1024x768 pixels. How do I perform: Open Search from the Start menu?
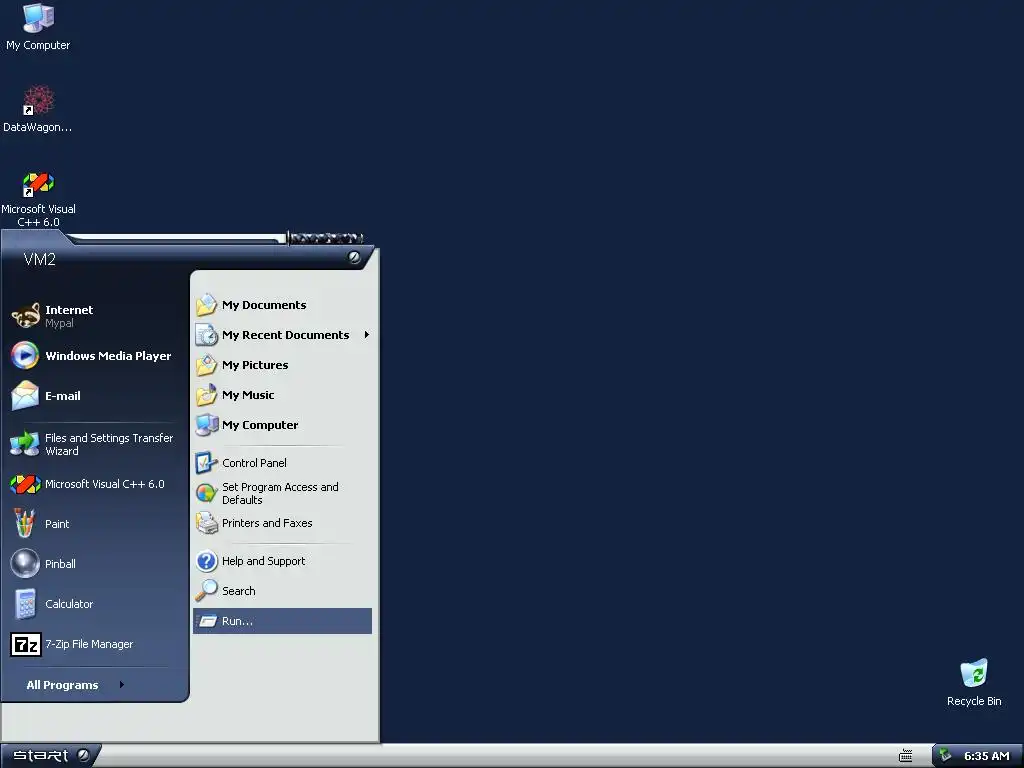pos(282,591)
